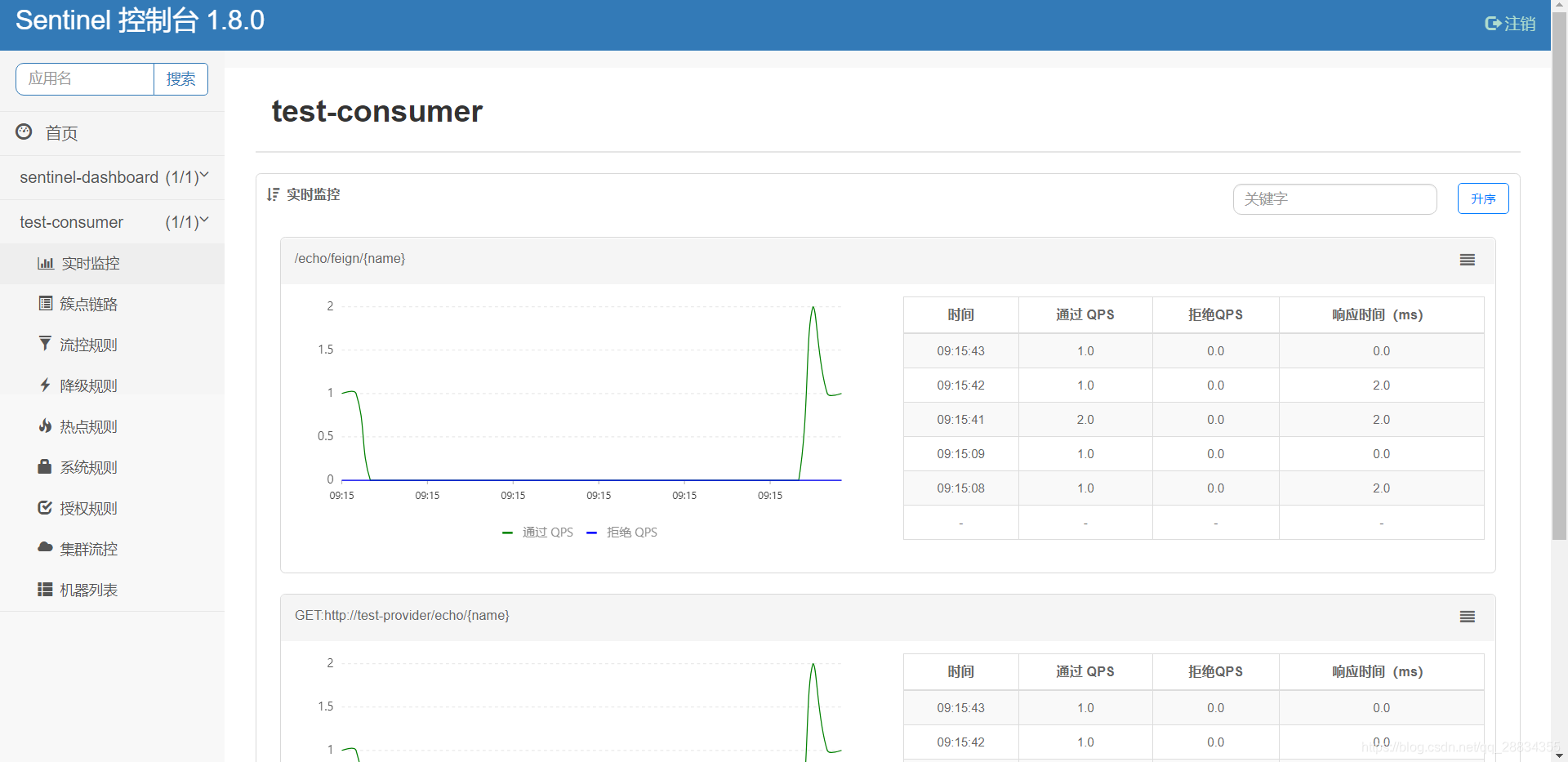Click 09:15:41 time cell in first table
Image resolution: width=1568 pixels, height=762 pixels.
[960, 420]
